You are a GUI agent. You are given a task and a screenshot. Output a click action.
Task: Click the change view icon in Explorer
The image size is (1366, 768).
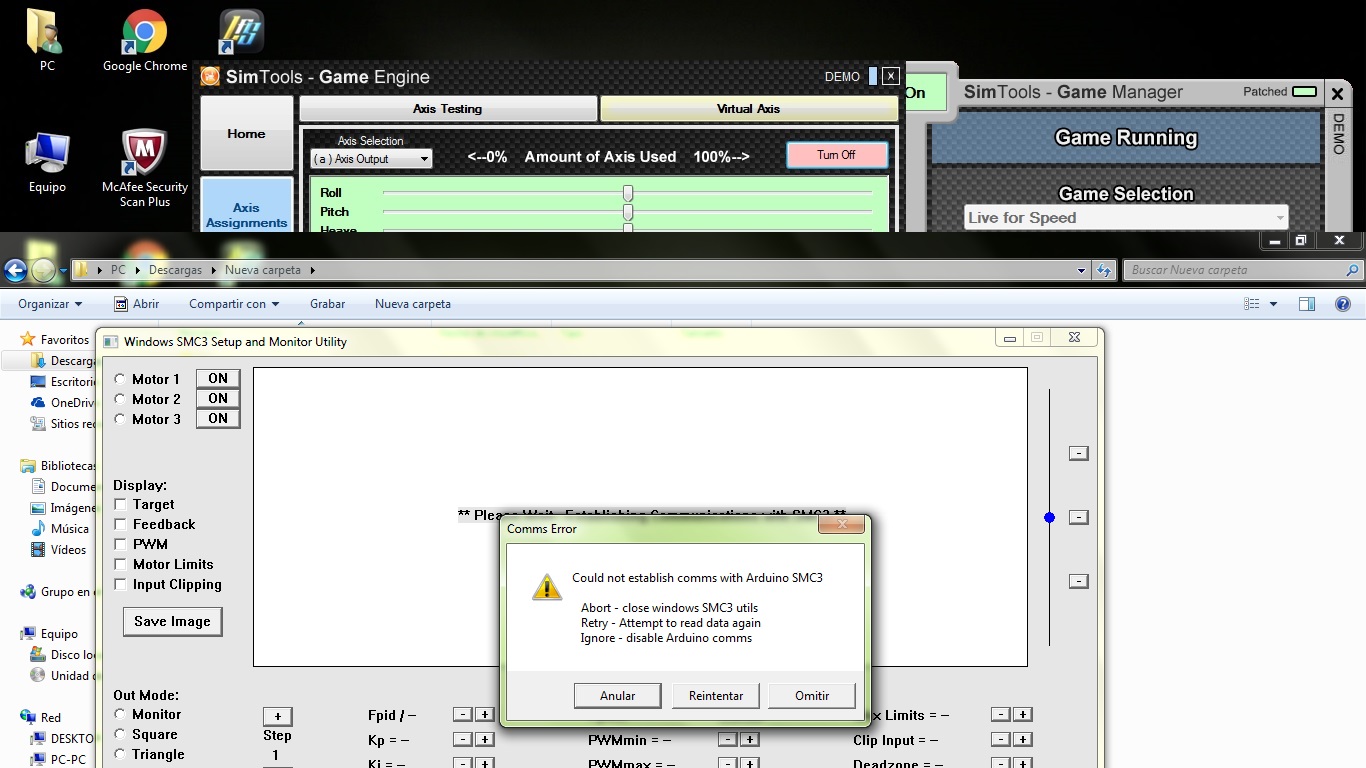1251,304
